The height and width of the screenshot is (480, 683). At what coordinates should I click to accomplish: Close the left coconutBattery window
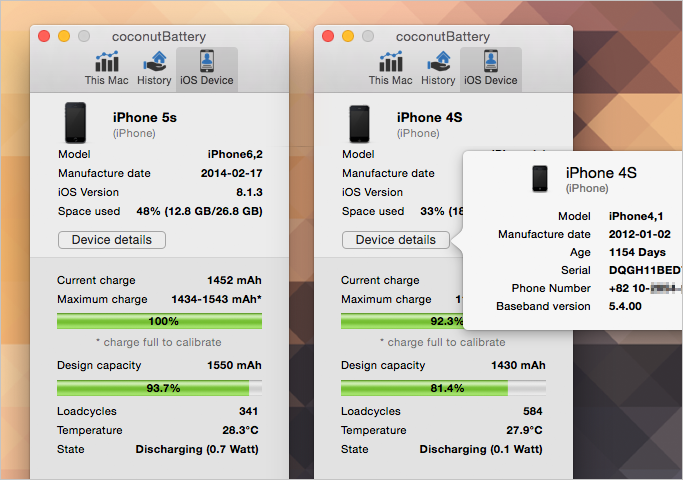(44, 36)
